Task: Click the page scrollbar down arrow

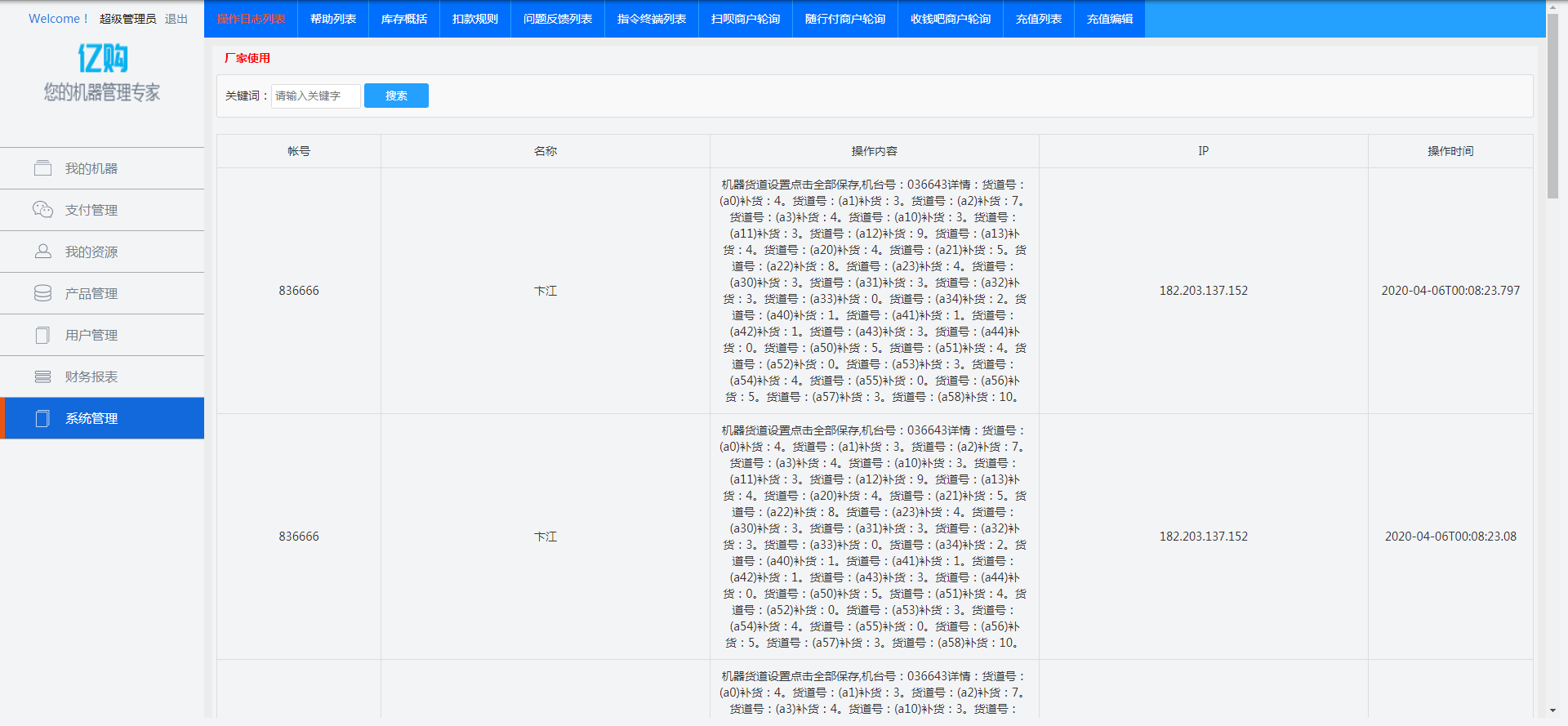Action: point(1552,711)
